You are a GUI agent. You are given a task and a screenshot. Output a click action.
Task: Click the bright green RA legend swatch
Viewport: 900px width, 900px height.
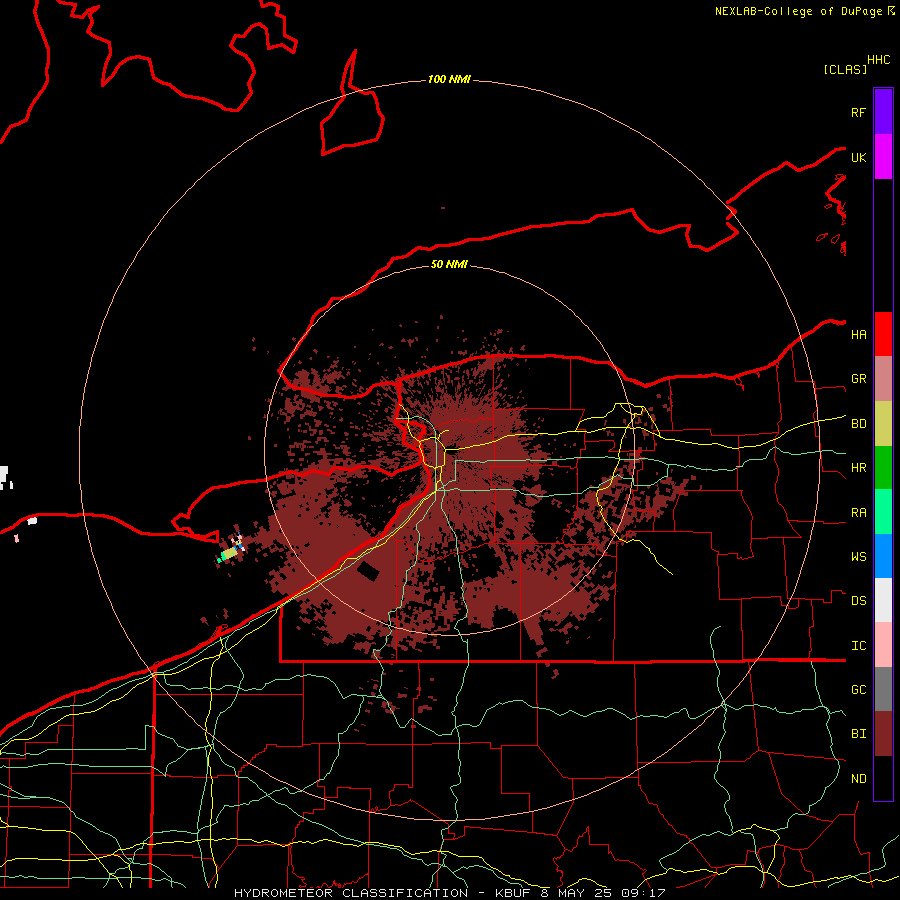(883, 512)
